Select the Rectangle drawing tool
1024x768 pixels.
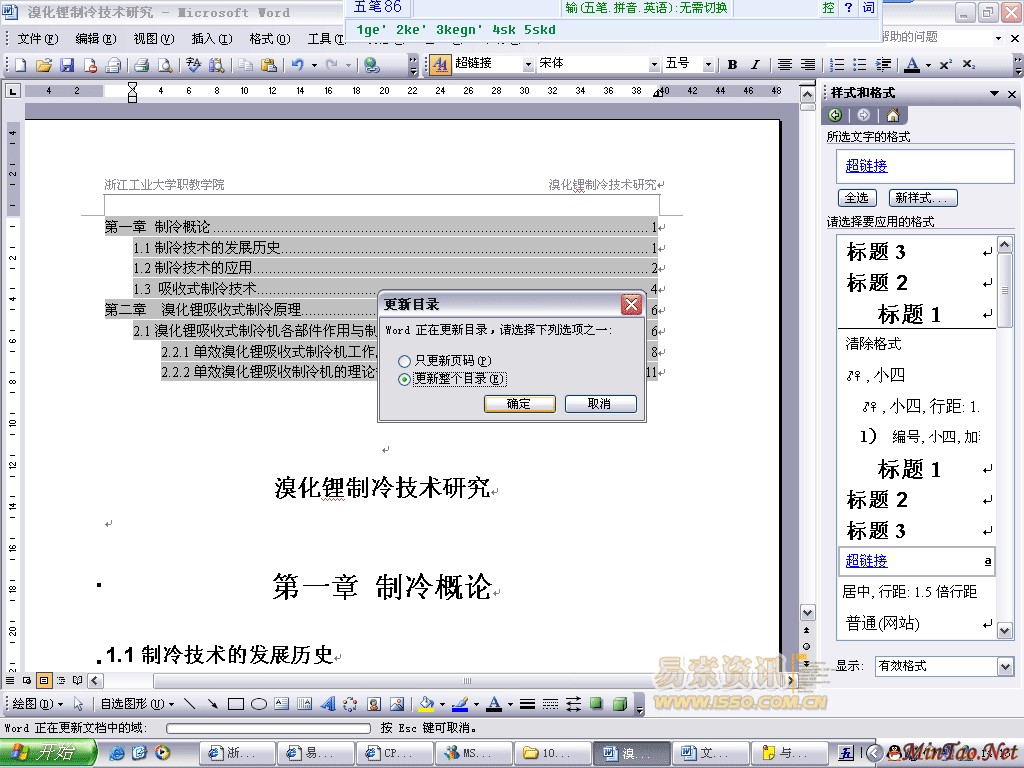[x=236, y=704]
